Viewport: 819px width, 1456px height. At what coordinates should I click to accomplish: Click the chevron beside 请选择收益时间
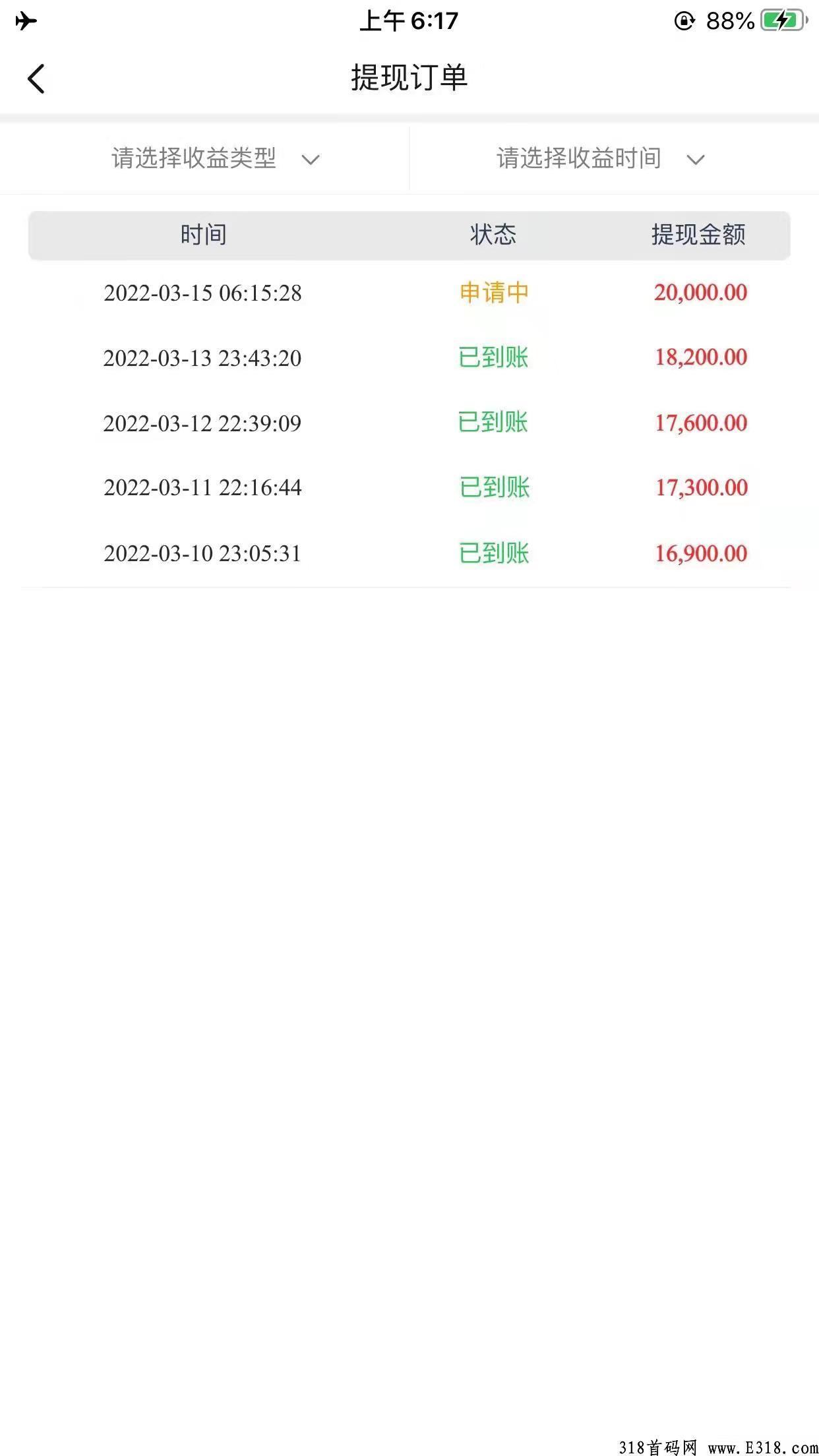[696, 160]
